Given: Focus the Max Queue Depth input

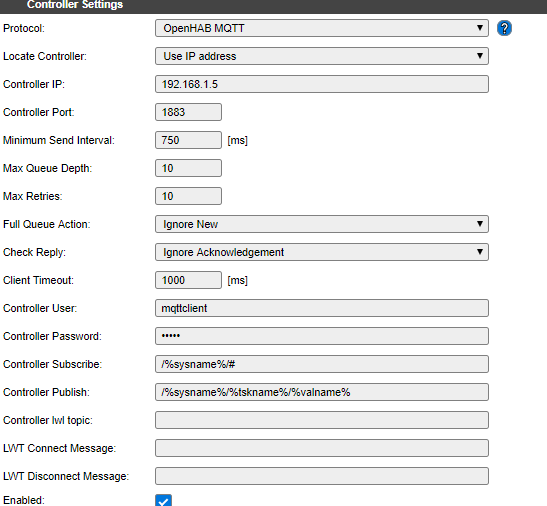Looking at the screenshot, I should click(188, 168).
